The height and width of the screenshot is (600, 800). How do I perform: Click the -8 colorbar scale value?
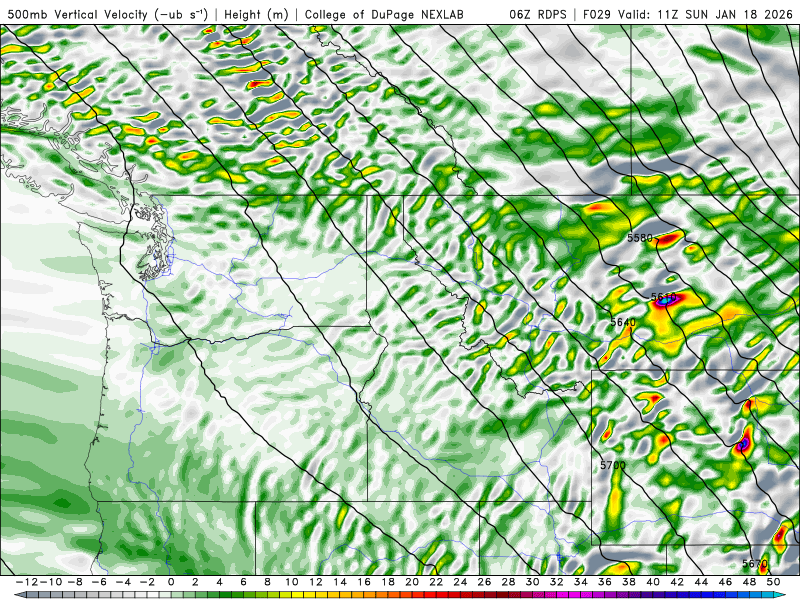click(75, 582)
